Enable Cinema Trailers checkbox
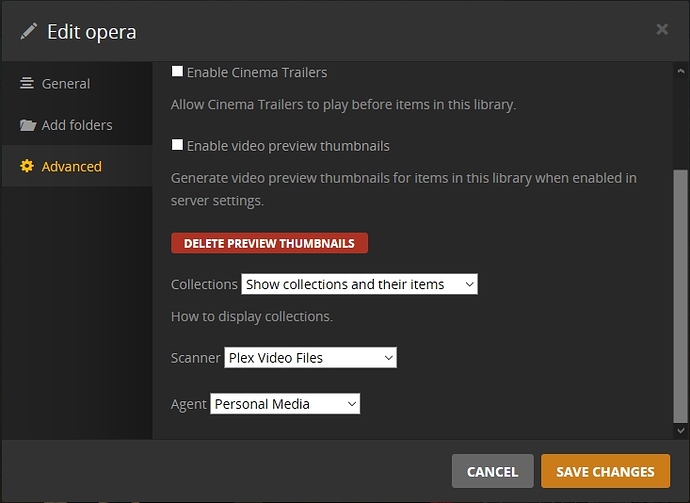Image resolution: width=690 pixels, height=503 pixels. tap(177, 71)
